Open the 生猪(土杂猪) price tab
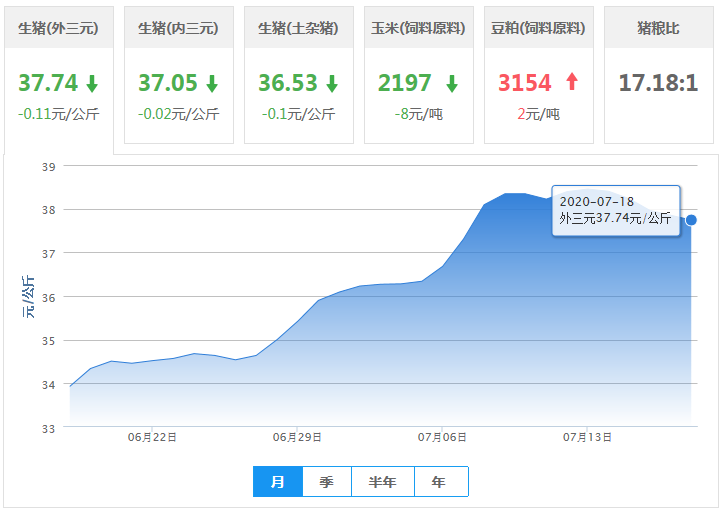This screenshot has width=724, height=512. tap(298, 28)
